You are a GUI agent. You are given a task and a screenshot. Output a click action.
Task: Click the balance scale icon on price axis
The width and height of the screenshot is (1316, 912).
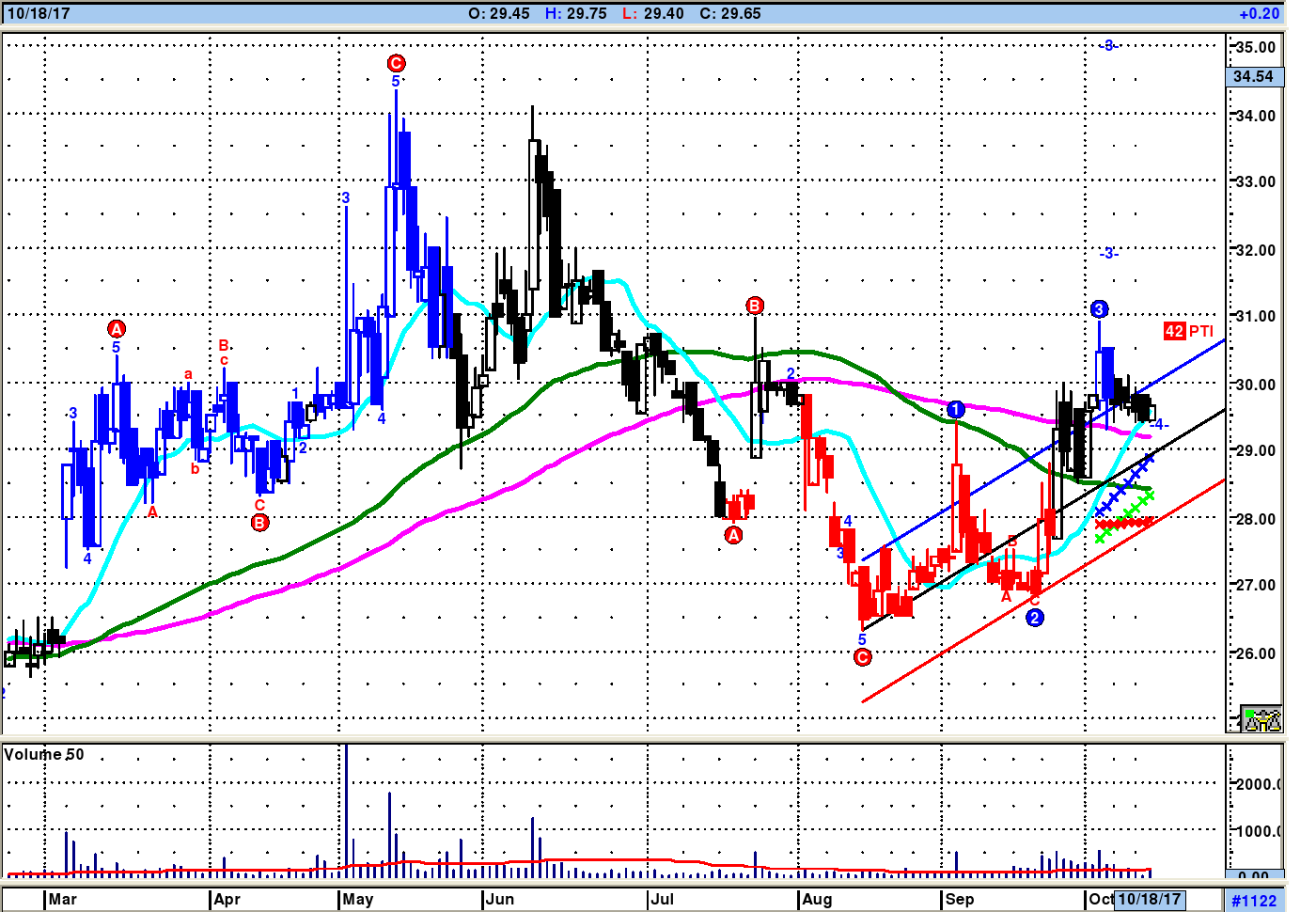pos(1261,719)
